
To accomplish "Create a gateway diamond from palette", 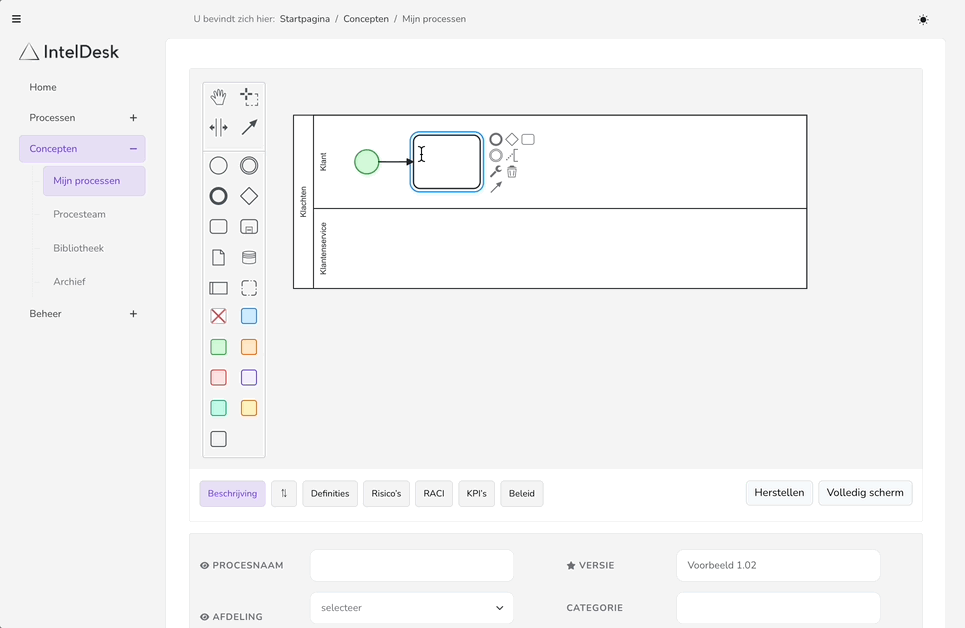I will 249,196.
